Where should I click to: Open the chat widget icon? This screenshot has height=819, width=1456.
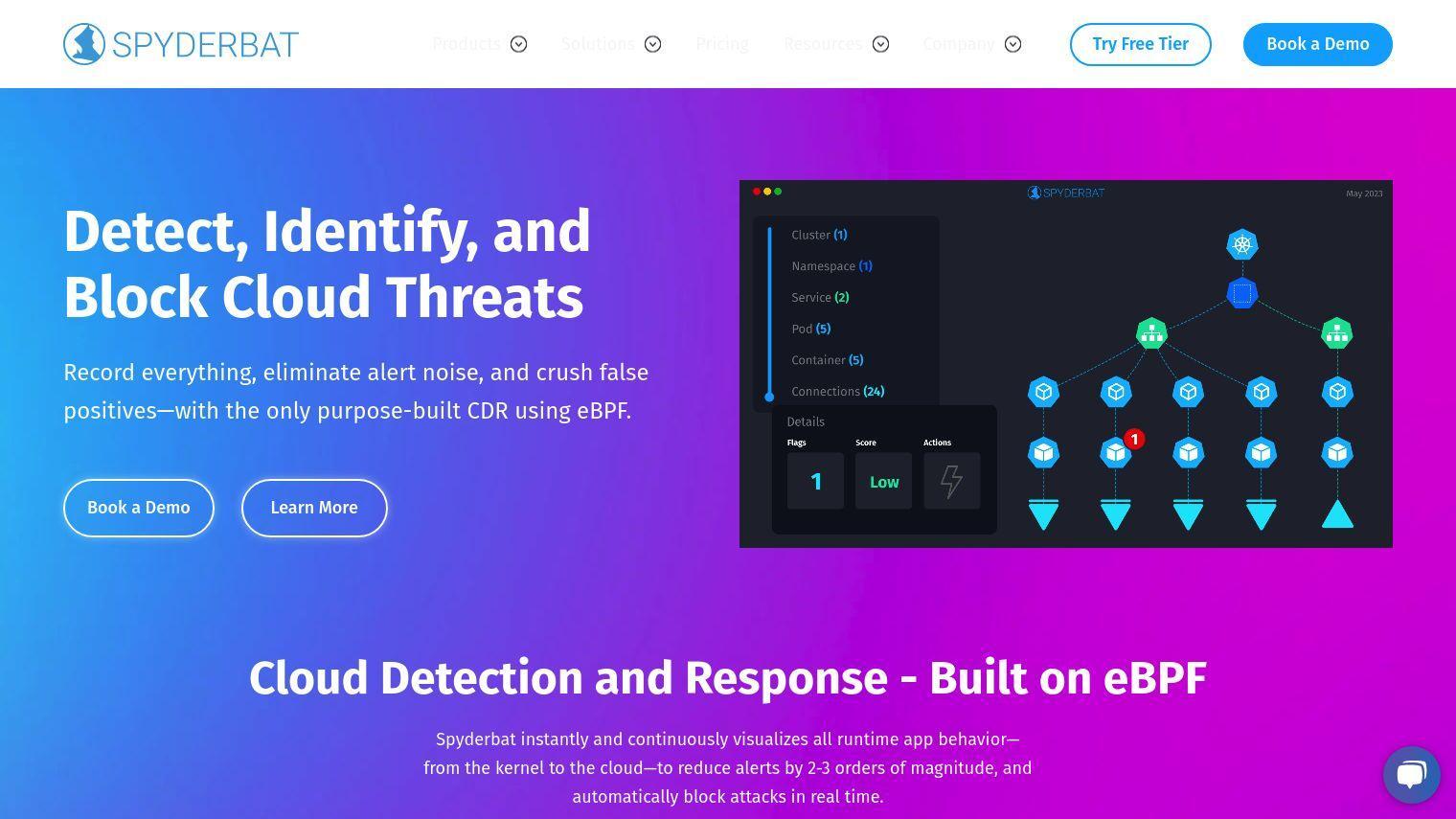1411,774
